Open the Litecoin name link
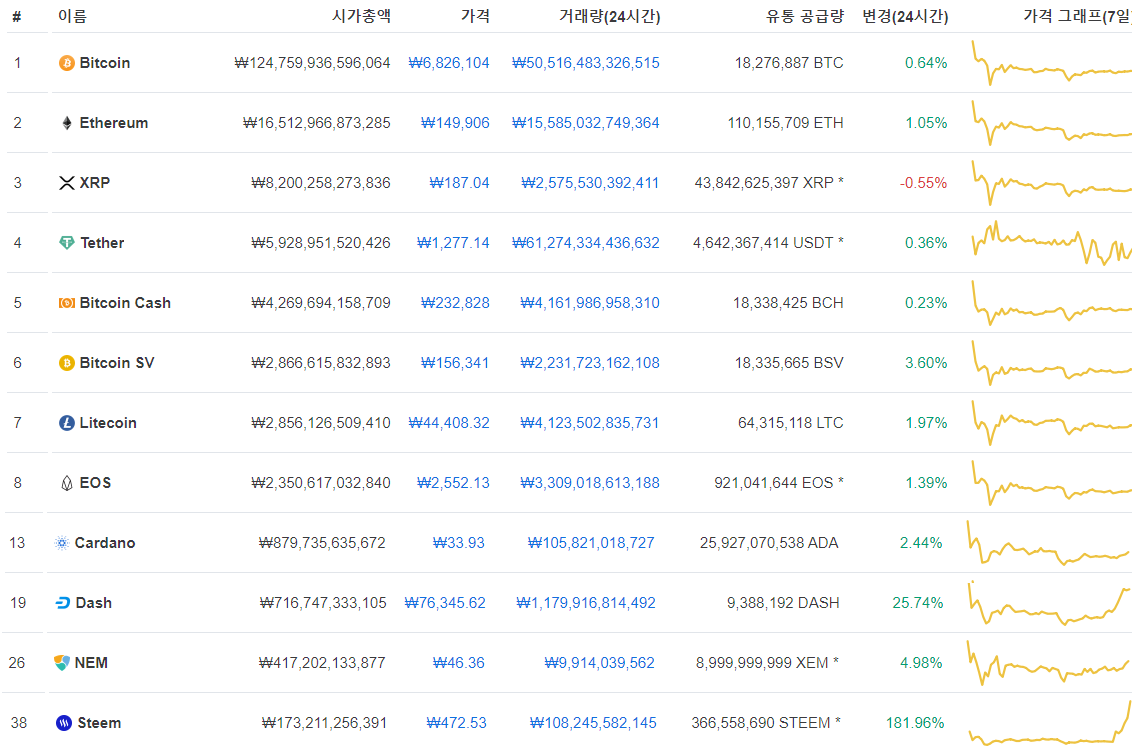1132x751 pixels. click(x=108, y=422)
